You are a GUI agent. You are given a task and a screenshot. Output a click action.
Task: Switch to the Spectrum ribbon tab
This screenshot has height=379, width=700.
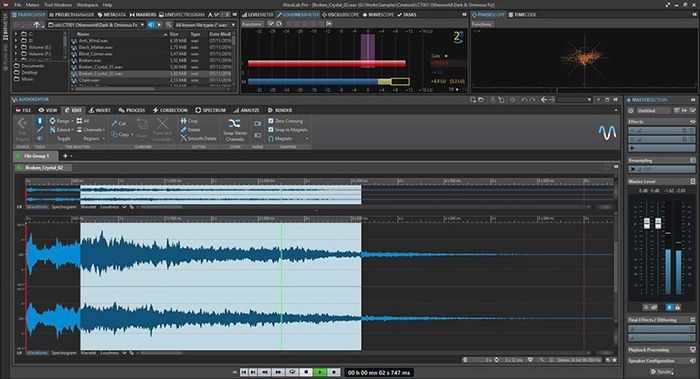pyautogui.click(x=210, y=110)
